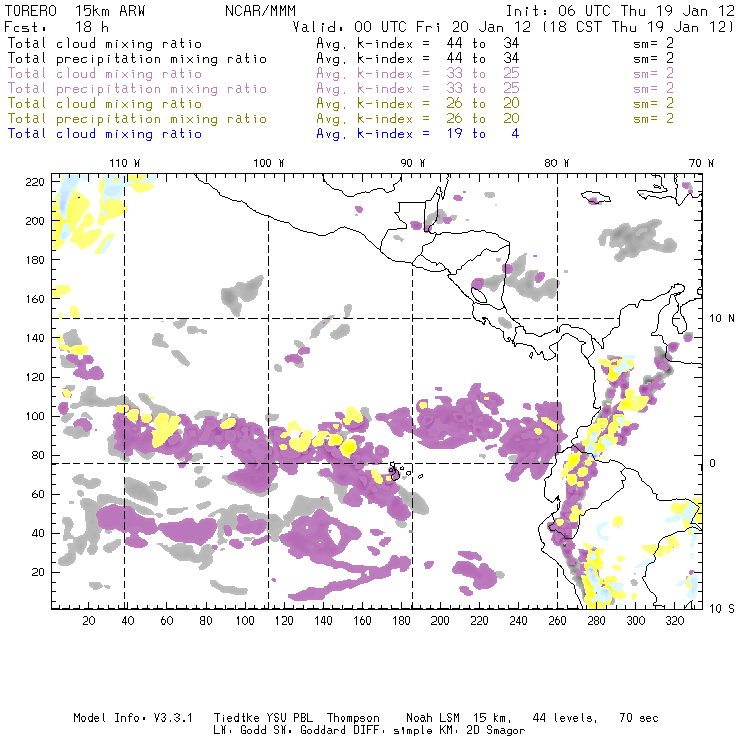740x740 pixels.
Task: Click the '110 W' longitude label
Action: 125,163
